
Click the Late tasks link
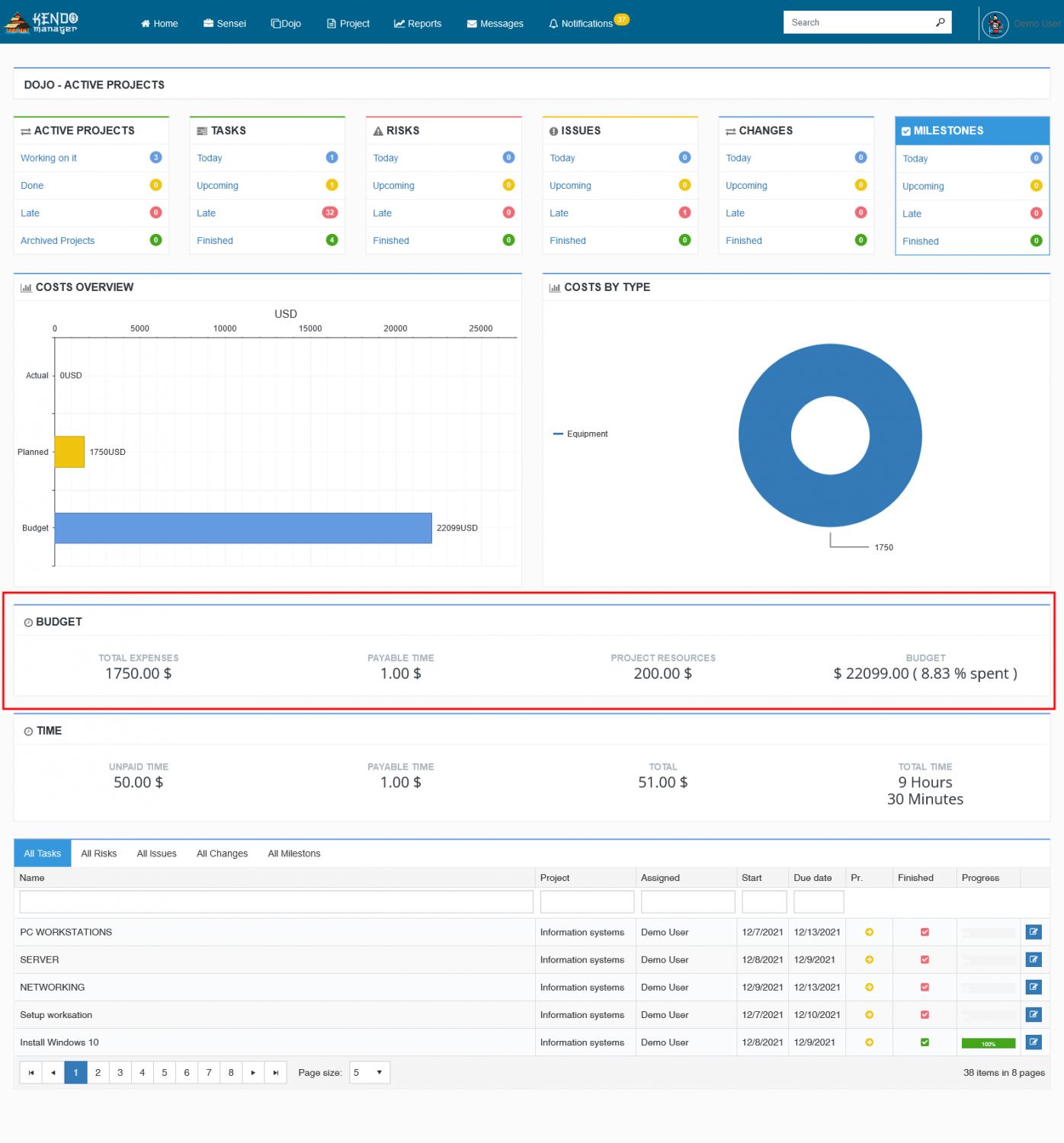(206, 213)
